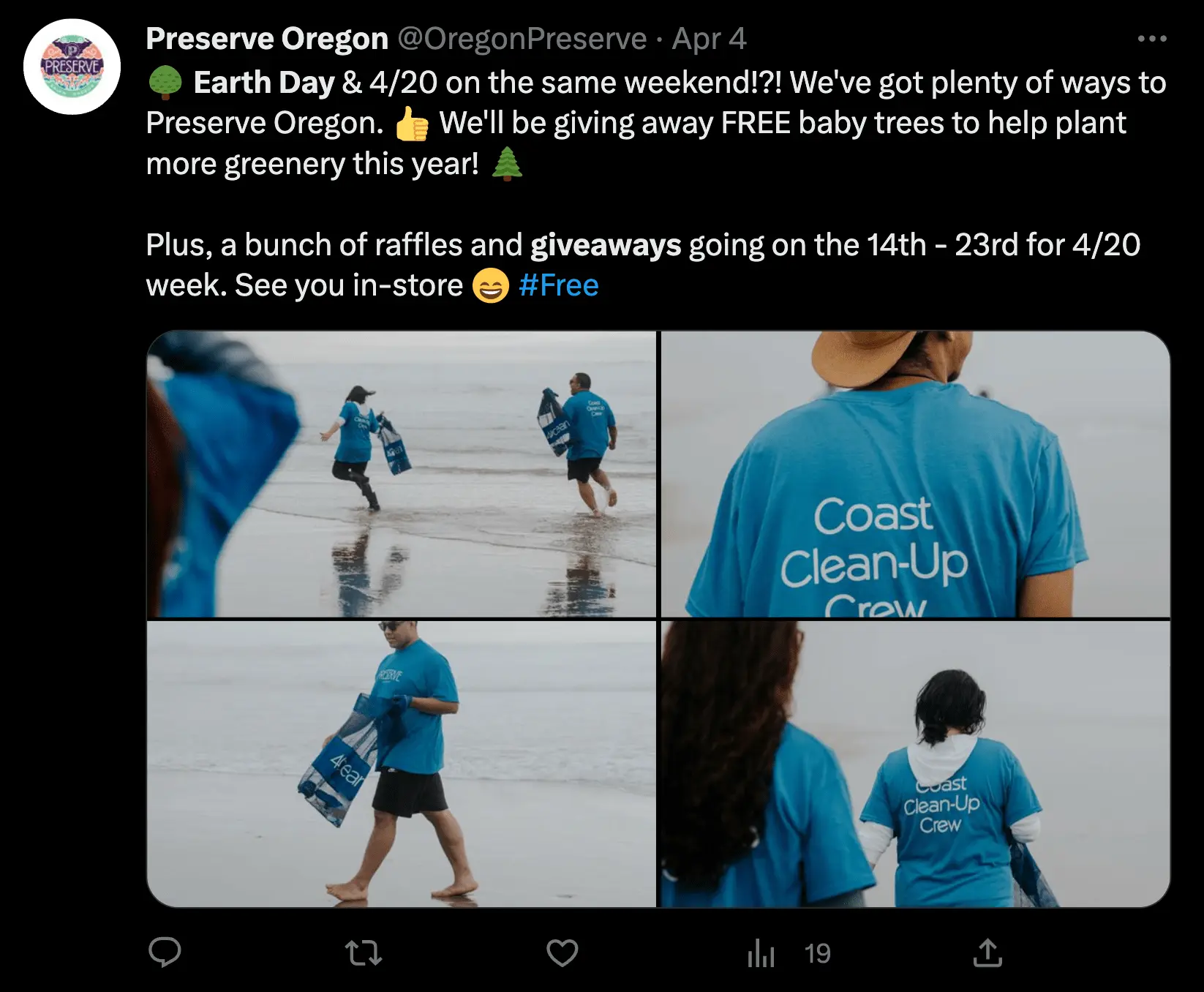Open photo of person with white hood
This screenshot has width=1204, height=992.
[x=916, y=764]
